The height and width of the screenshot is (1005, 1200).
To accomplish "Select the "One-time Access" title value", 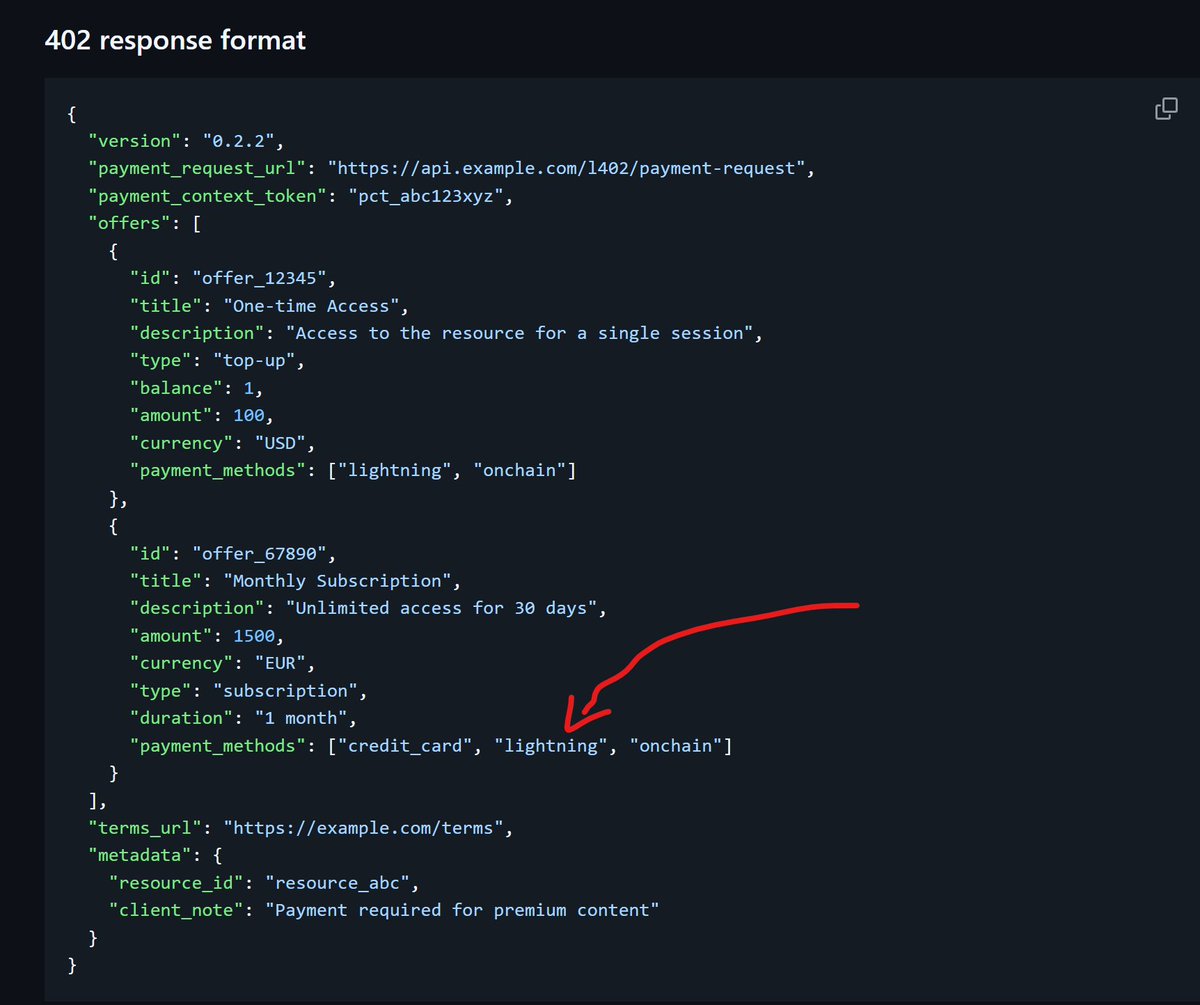I will 313,306.
